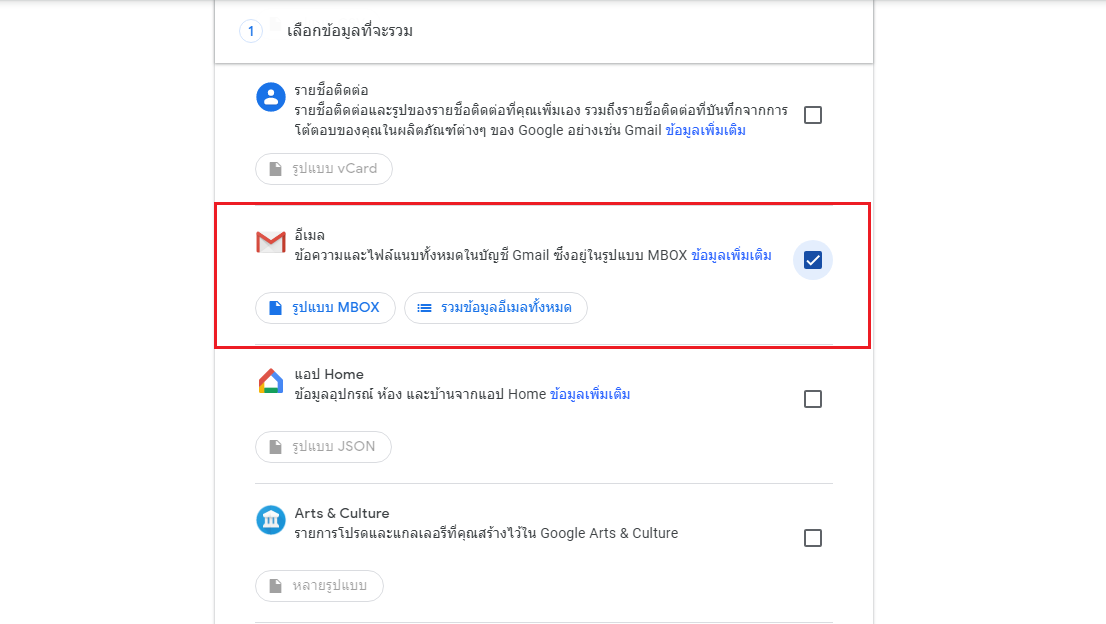This screenshot has width=1106, height=624.
Task: Click the list icon for all mail data
Action: pos(424,308)
